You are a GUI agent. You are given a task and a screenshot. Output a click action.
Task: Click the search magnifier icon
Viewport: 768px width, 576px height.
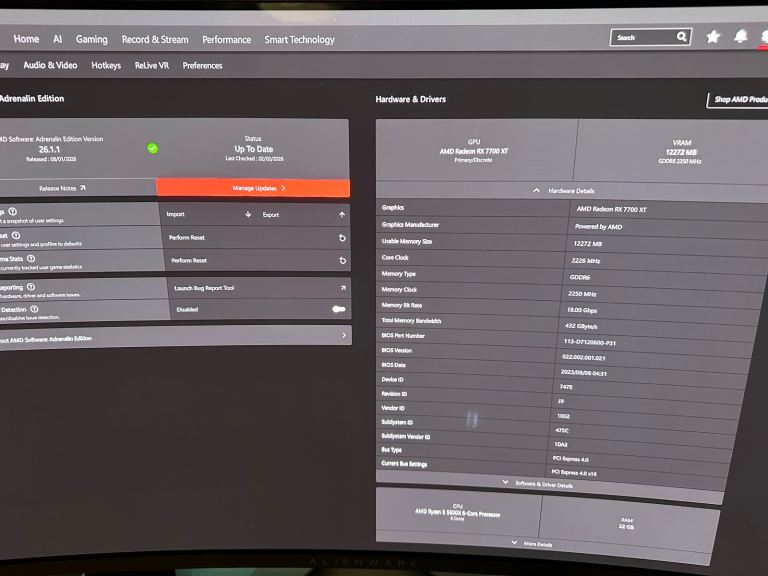click(x=681, y=37)
